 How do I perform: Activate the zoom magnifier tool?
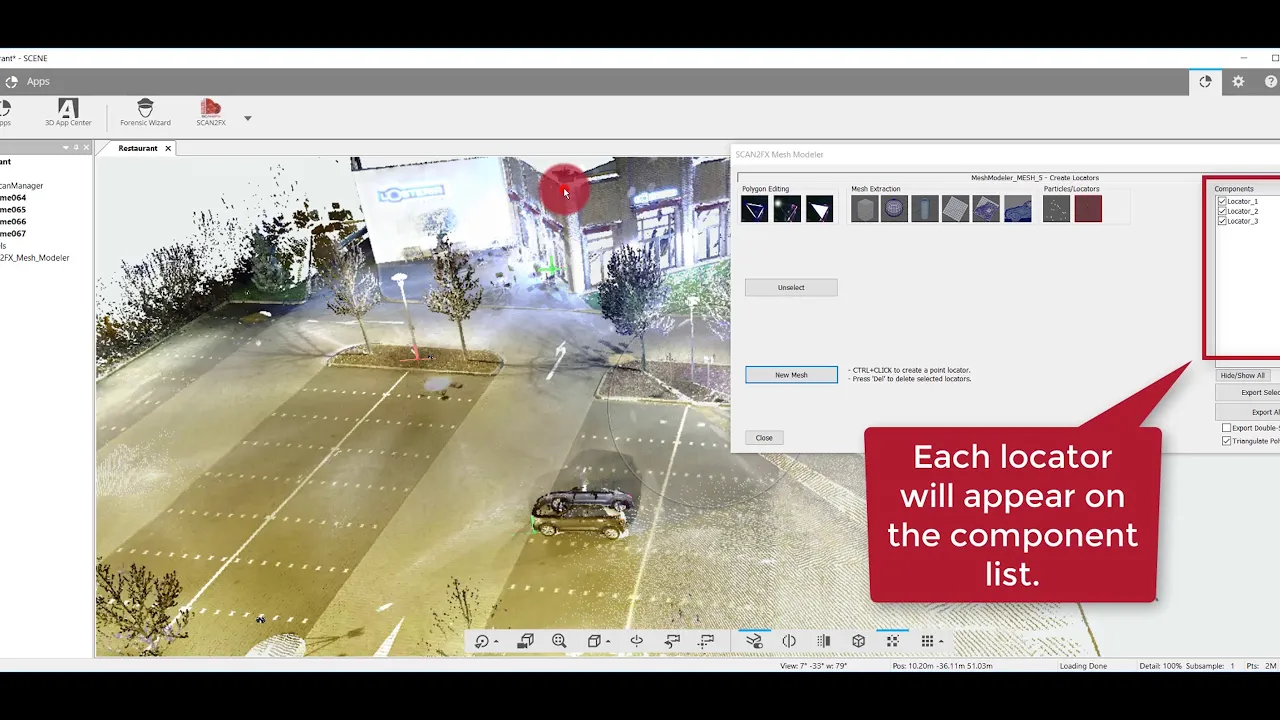pos(559,641)
